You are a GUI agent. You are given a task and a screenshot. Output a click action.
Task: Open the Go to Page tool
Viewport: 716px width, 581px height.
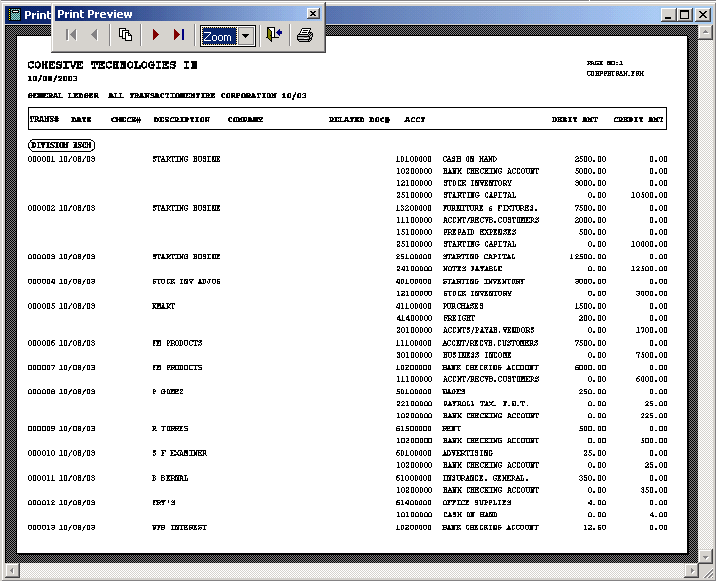(x=126, y=35)
